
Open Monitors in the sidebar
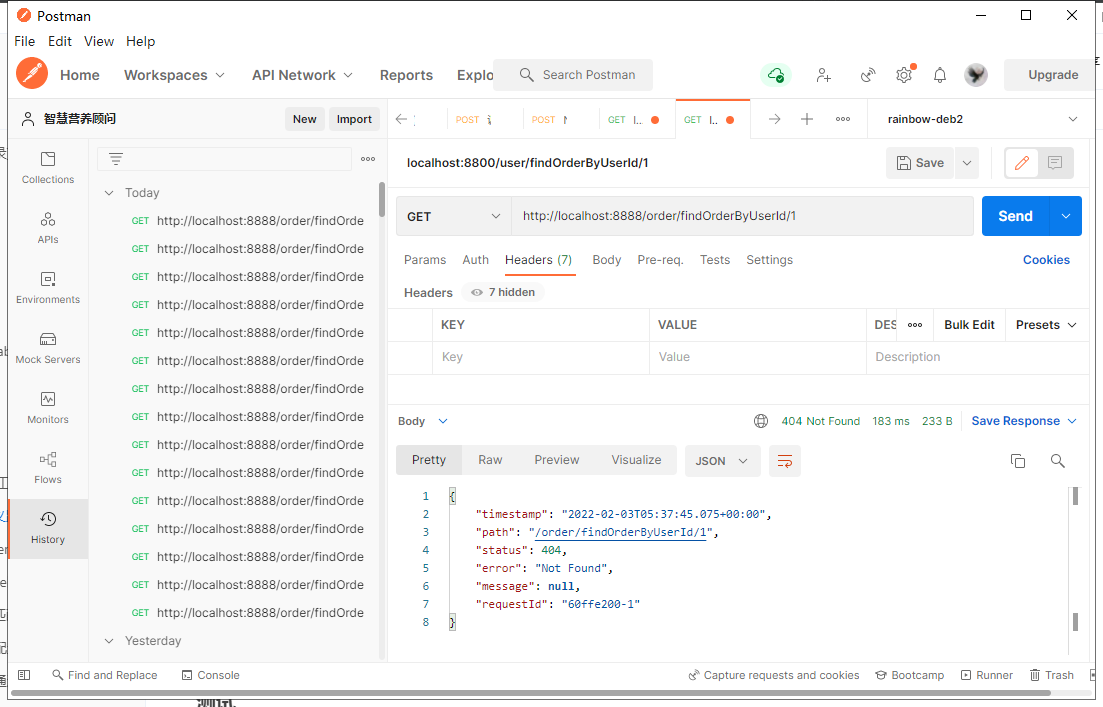click(48, 407)
